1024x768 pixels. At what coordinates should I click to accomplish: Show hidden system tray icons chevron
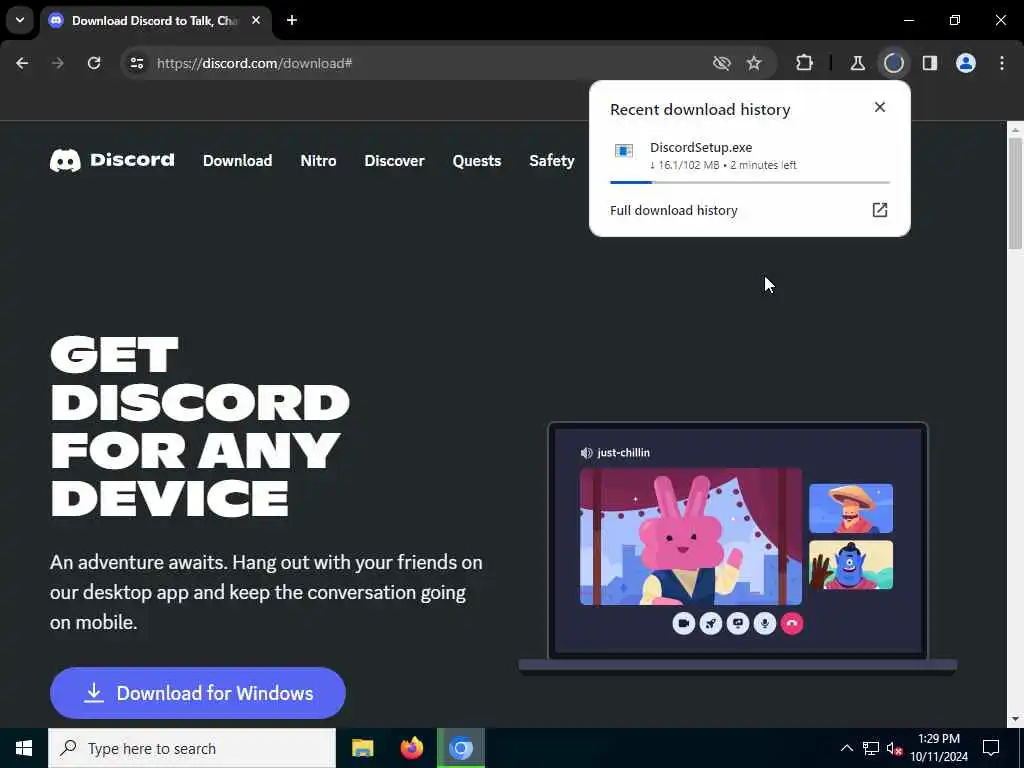pyautogui.click(x=846, y=748)
